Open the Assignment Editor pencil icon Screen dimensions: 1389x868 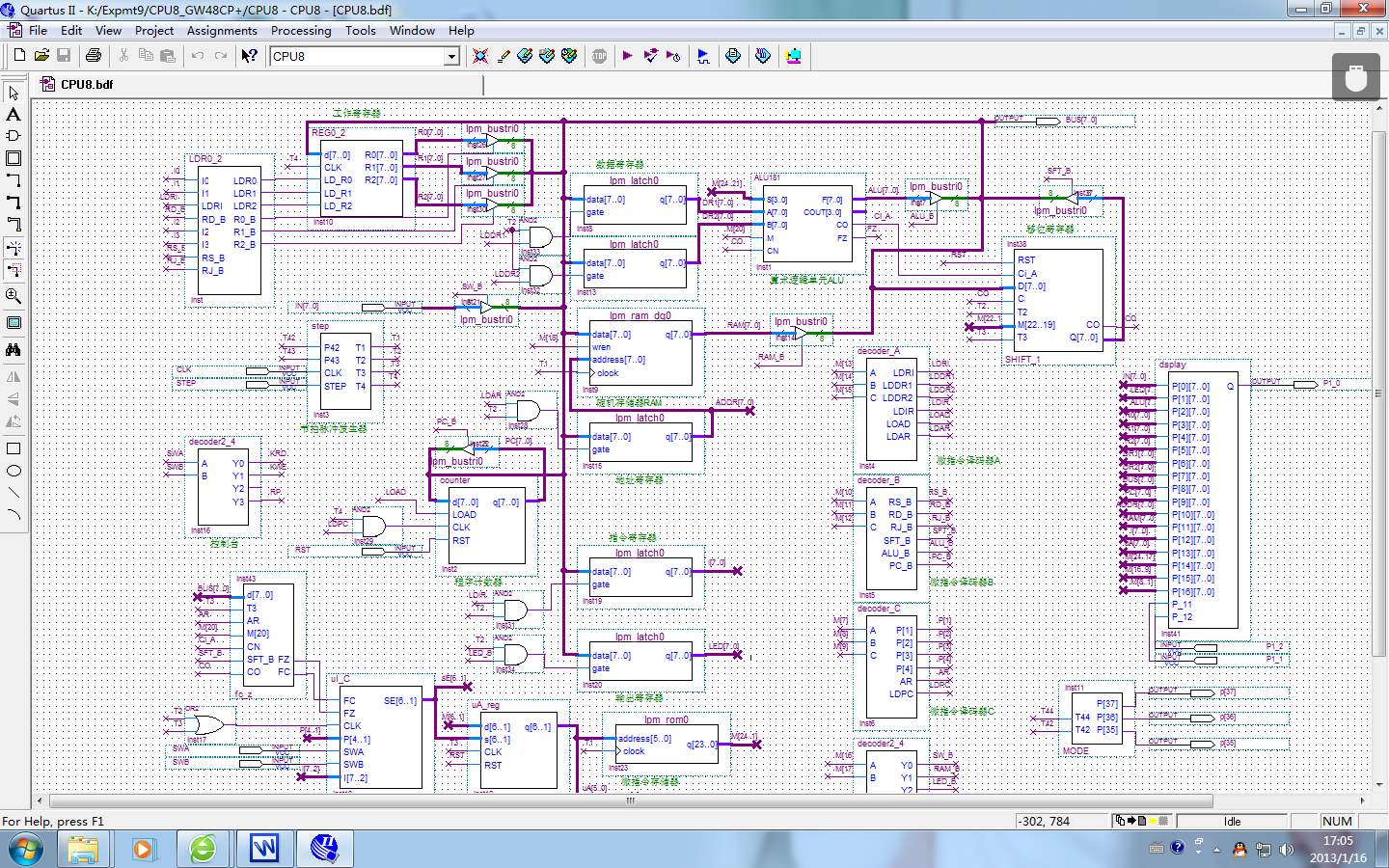[503, 56]
